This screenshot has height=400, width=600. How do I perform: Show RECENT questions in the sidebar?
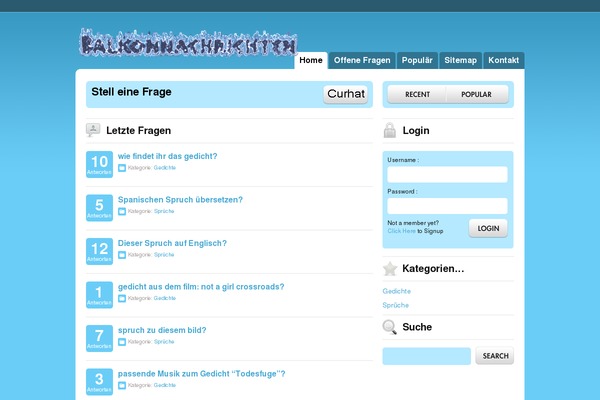[417, 94]
